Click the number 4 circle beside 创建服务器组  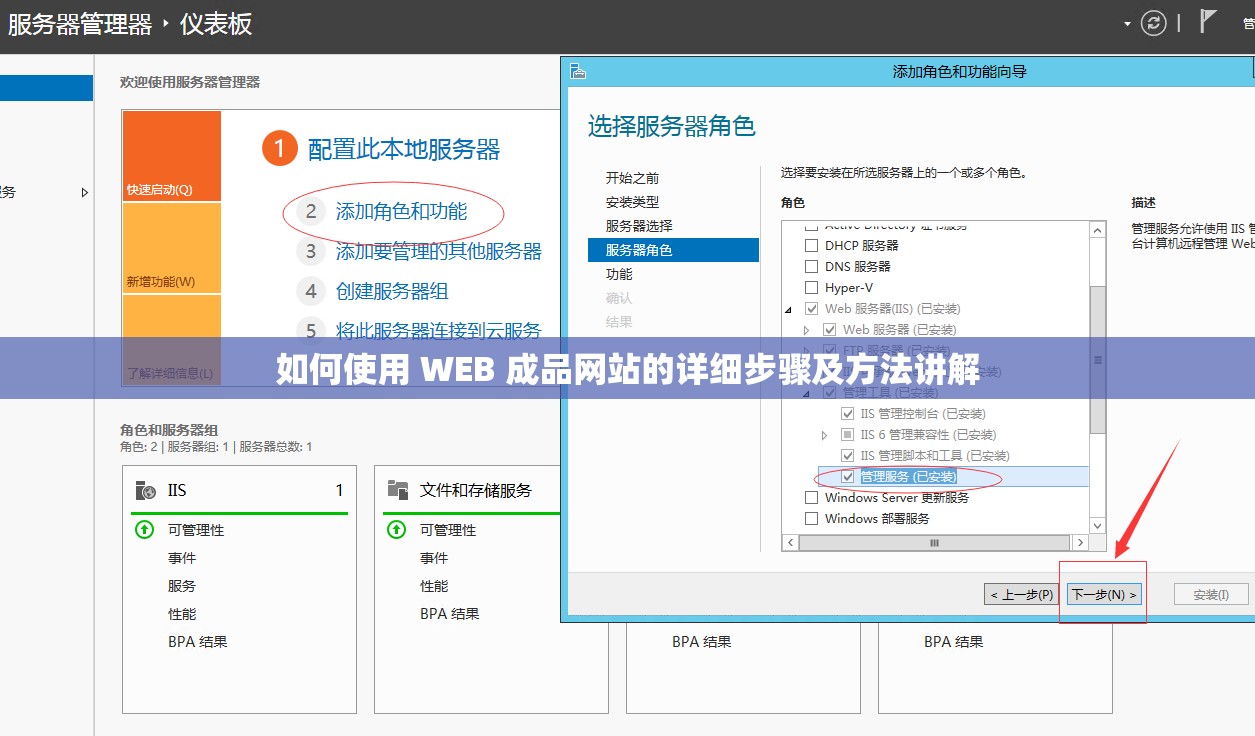click(311, 291)
